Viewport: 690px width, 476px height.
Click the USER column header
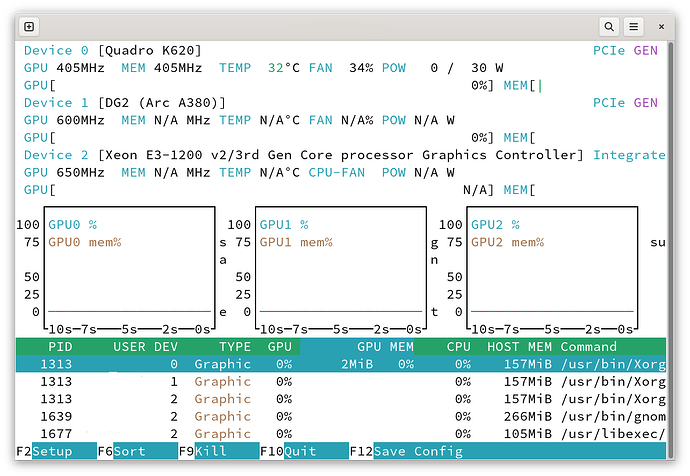pos(129,347)
